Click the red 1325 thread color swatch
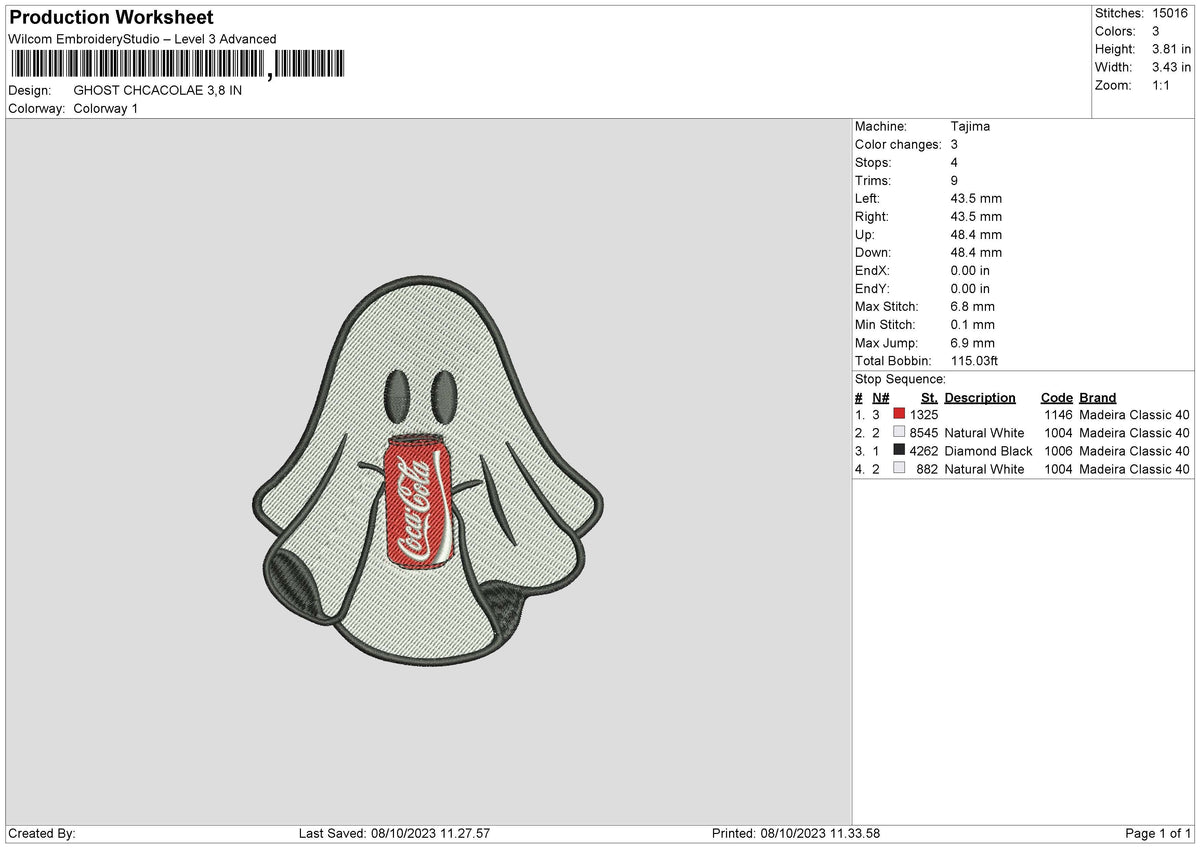Screen dimensions: 1200x848 [x=899, y=415]
